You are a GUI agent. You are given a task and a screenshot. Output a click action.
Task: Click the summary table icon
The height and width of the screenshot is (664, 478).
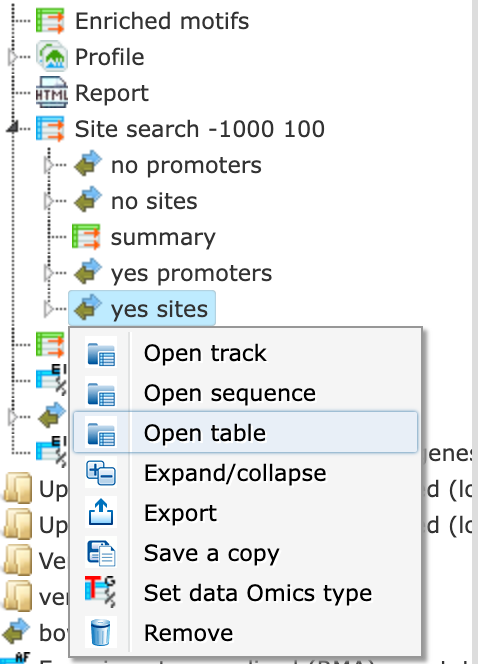(86, 237)
